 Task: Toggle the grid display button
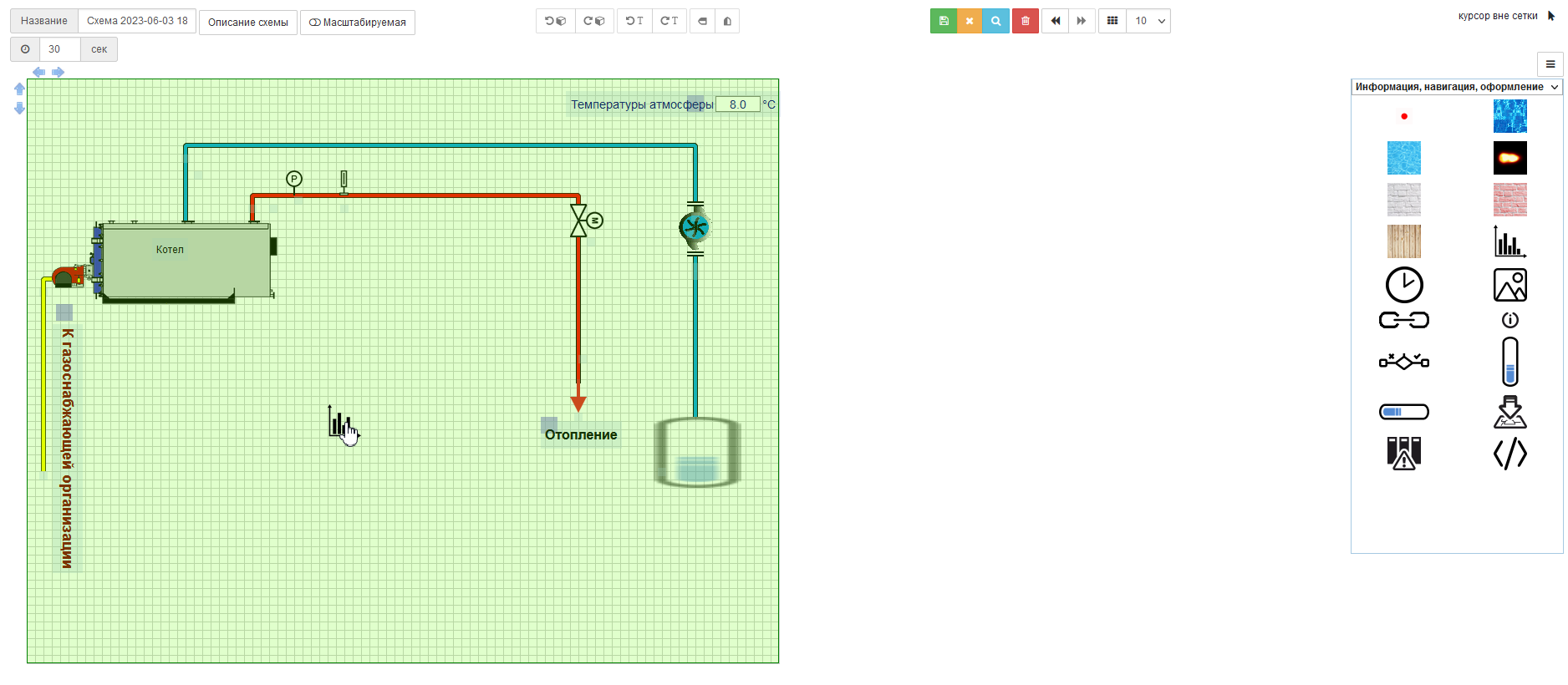coord(1112,21)
